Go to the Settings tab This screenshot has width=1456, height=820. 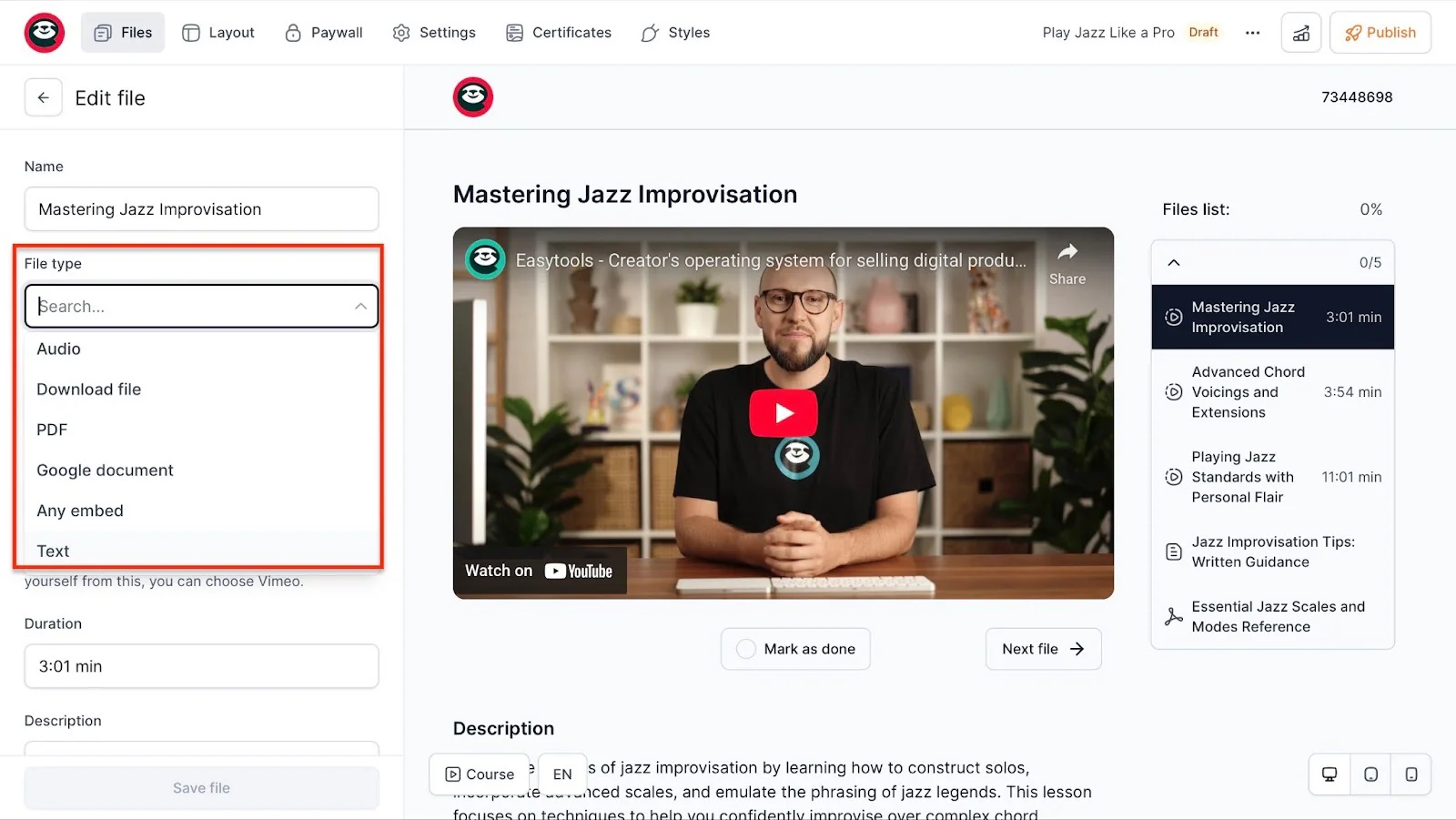434,33
